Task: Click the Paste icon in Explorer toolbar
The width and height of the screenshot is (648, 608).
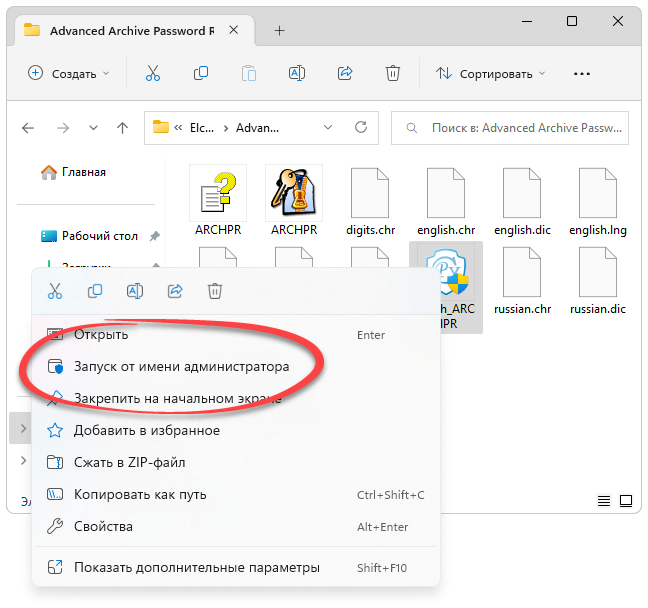Action: pyautogui.click(x=249, y=74)
